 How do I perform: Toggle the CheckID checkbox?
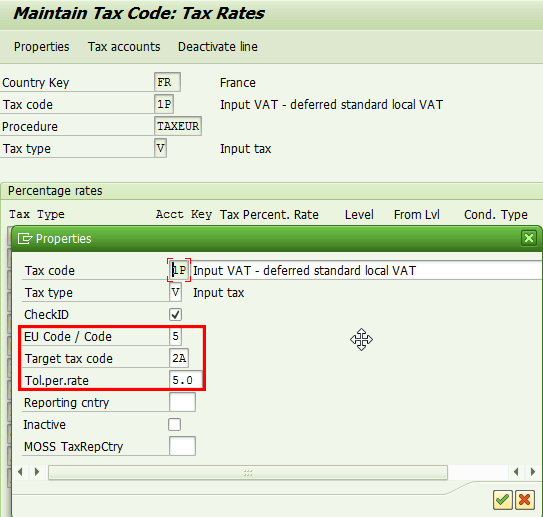175,315
